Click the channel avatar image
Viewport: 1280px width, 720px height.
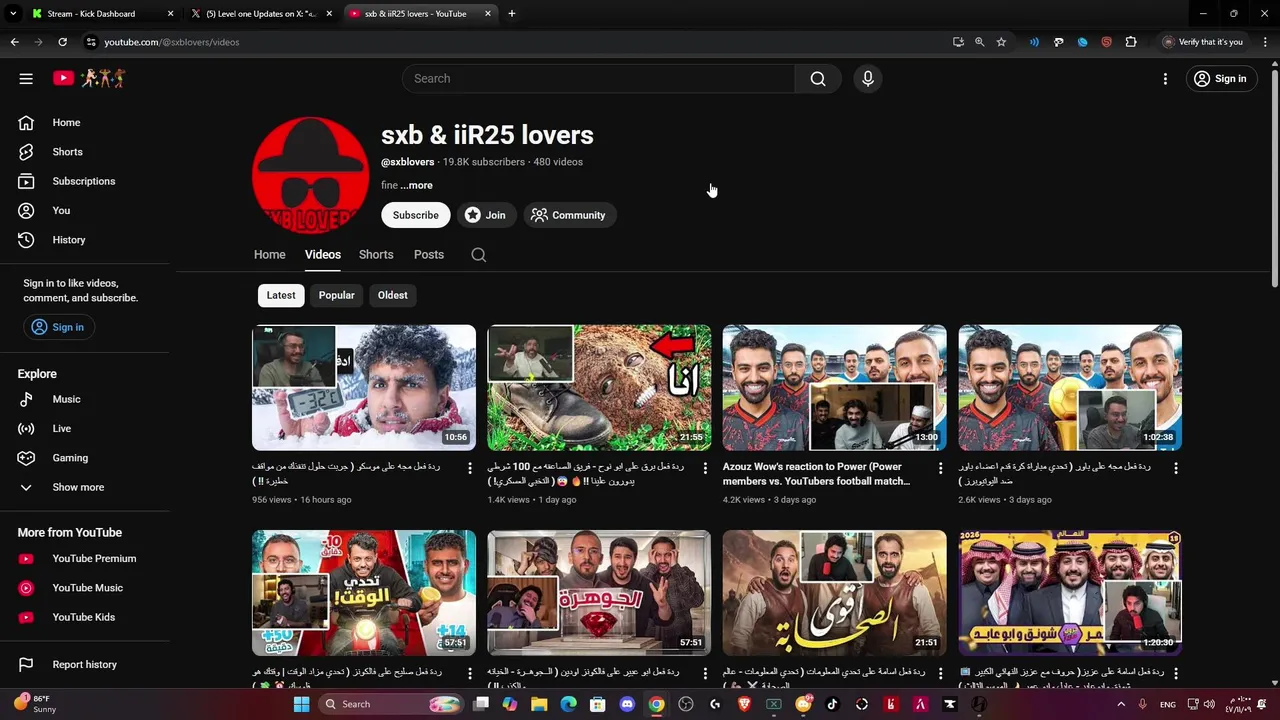click(310, 175)
